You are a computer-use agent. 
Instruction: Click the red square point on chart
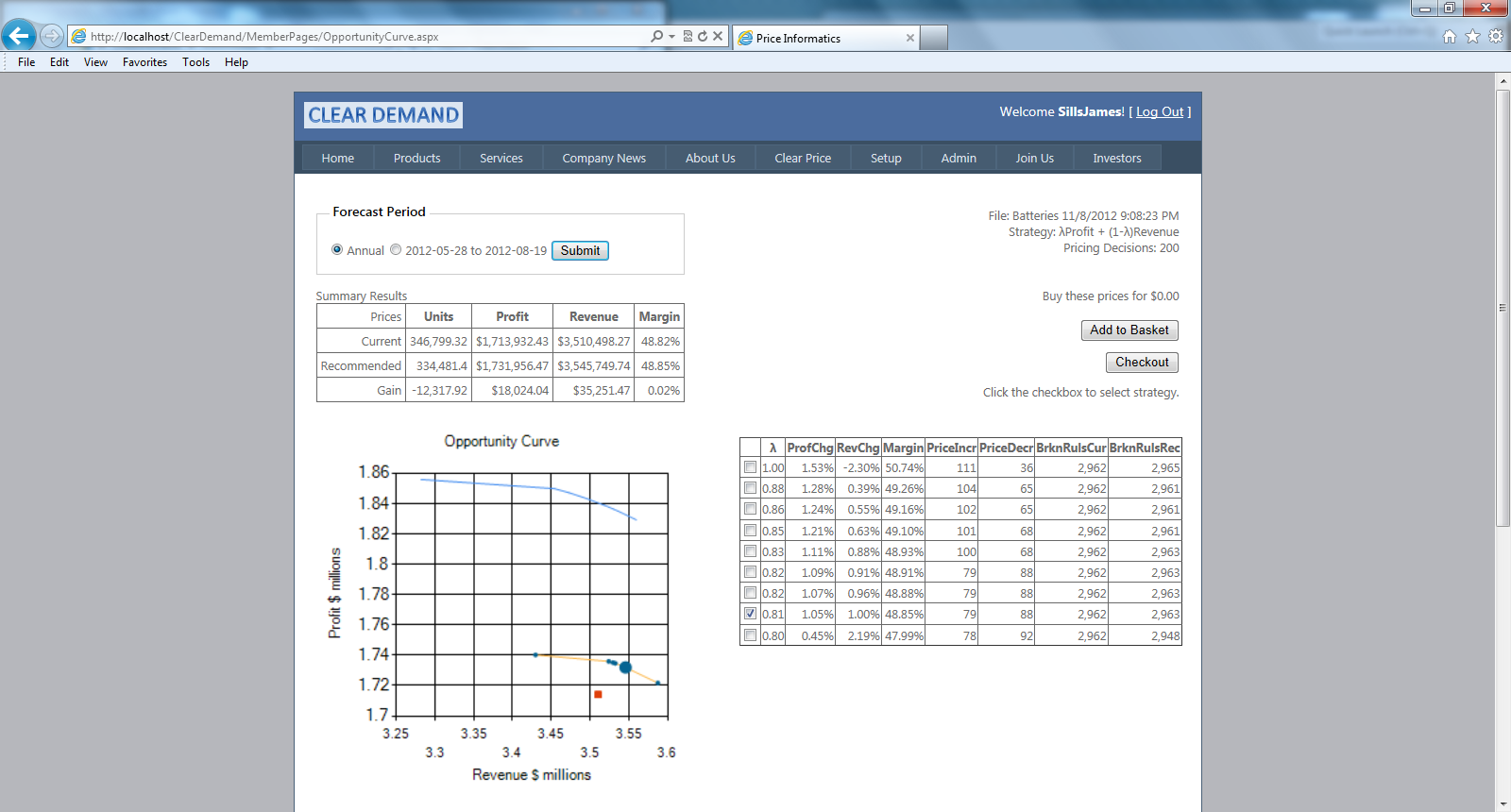598,694
